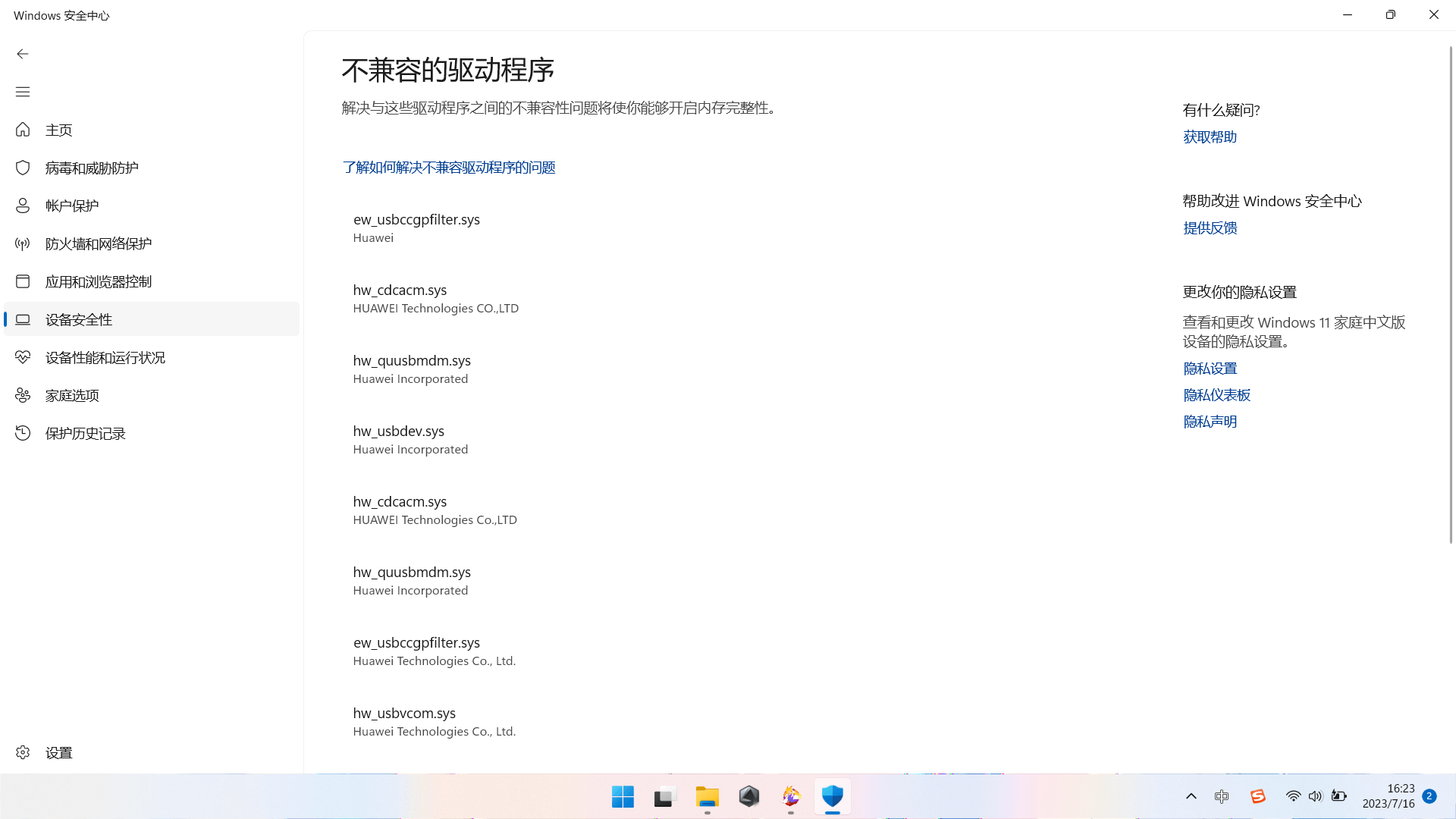Image resolution: width=1456 pixels, height=819 pixels.
Task: Click the back arrow icon
Action: point(23,54)
